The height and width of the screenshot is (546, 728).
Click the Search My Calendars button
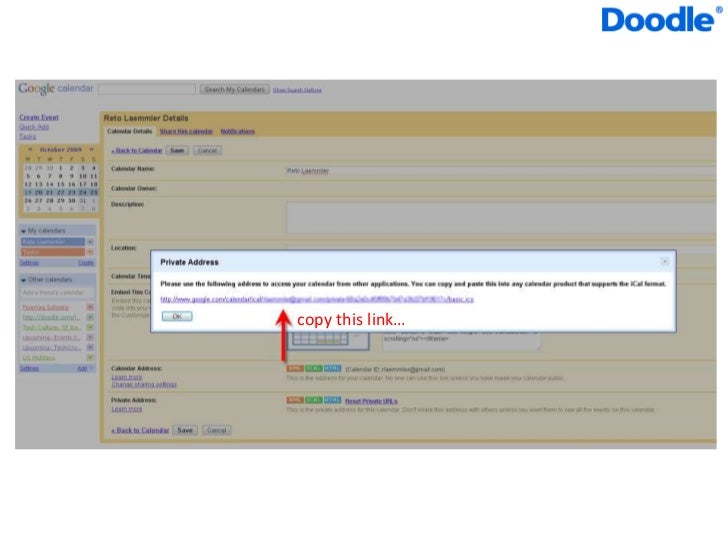(x=235, y=89)
